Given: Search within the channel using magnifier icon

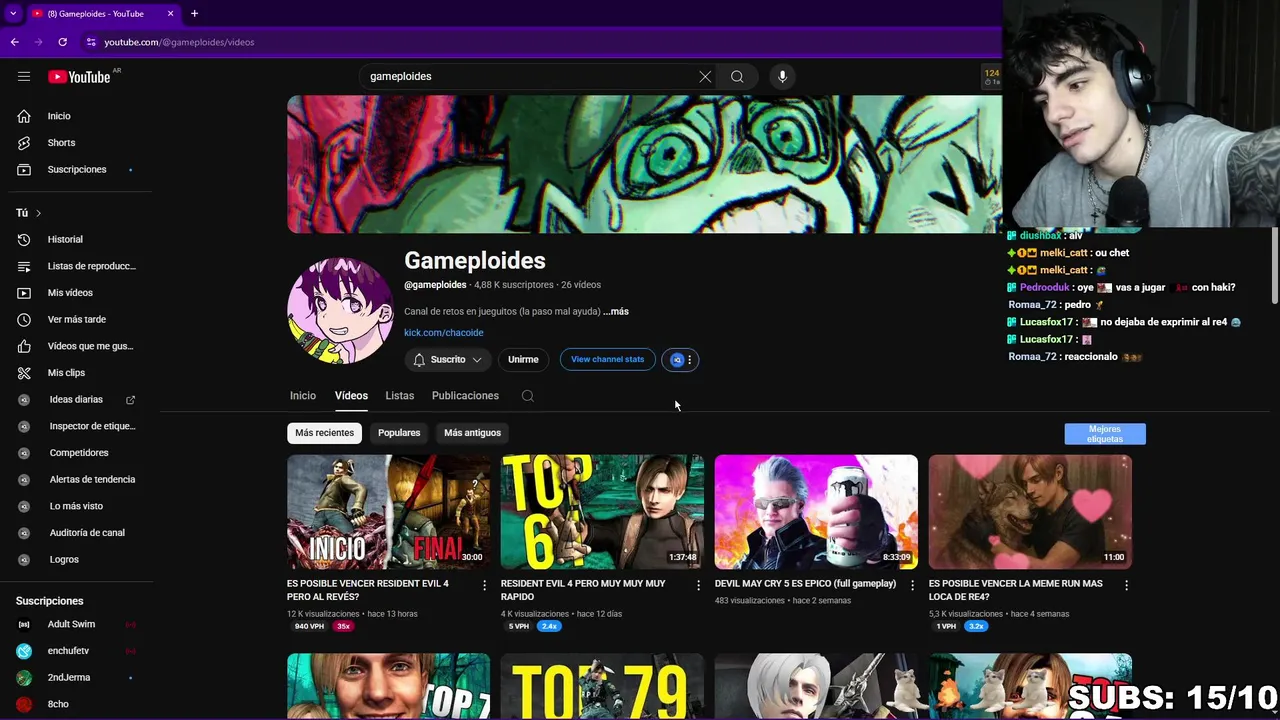Looking at the screenshot, I should (x=528, y=396).
